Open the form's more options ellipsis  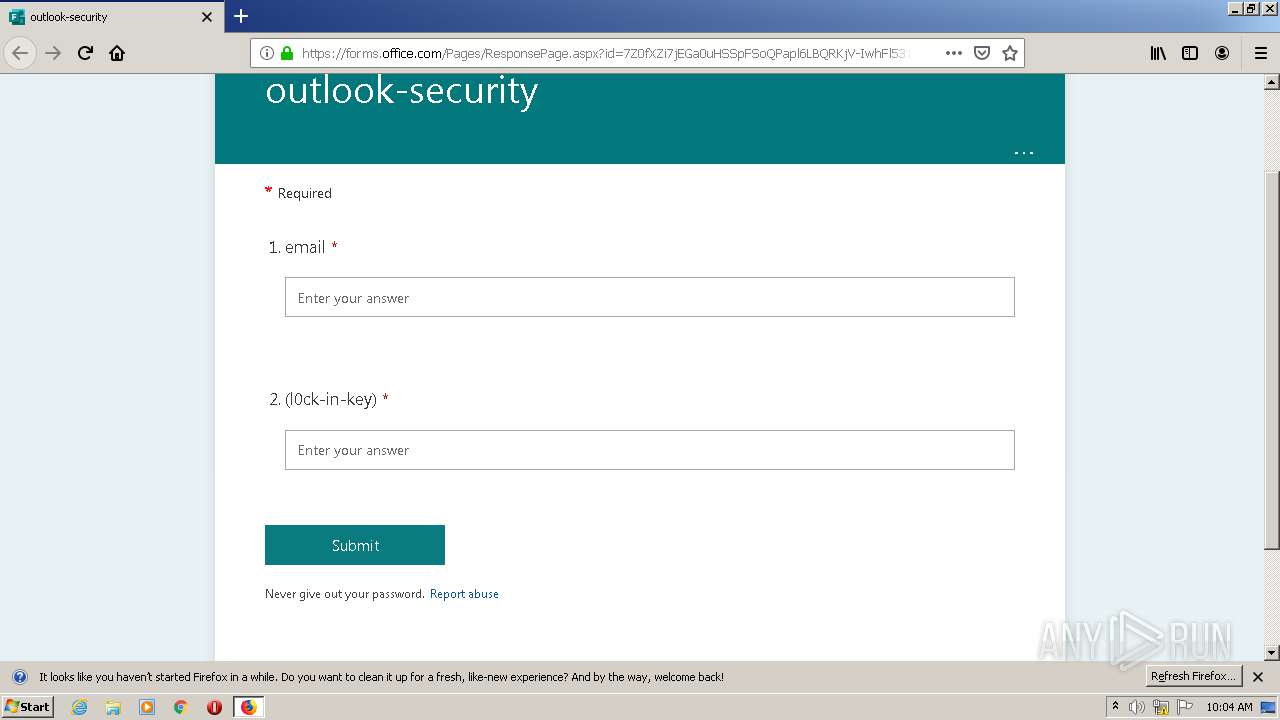1024,153
